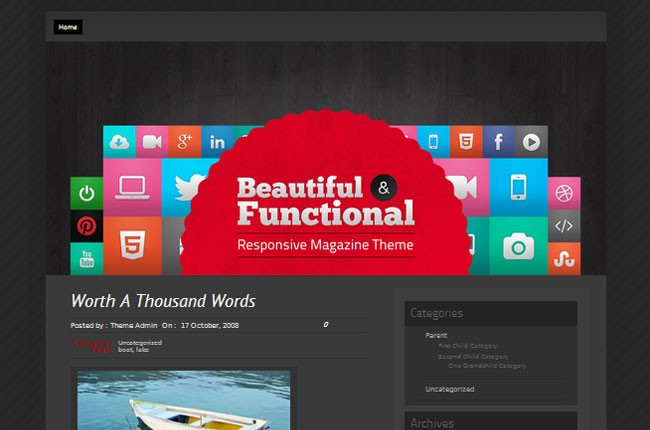650x430 pixels.
Task: Click the boat photo thumbnail
Action: coord(183,400)
